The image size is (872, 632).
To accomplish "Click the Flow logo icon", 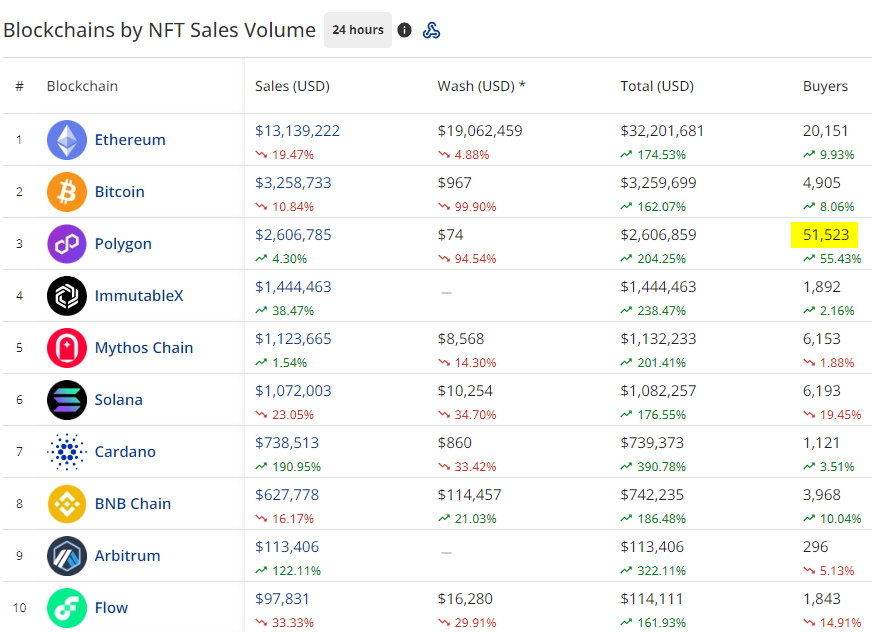I will [x=67, y=608].
